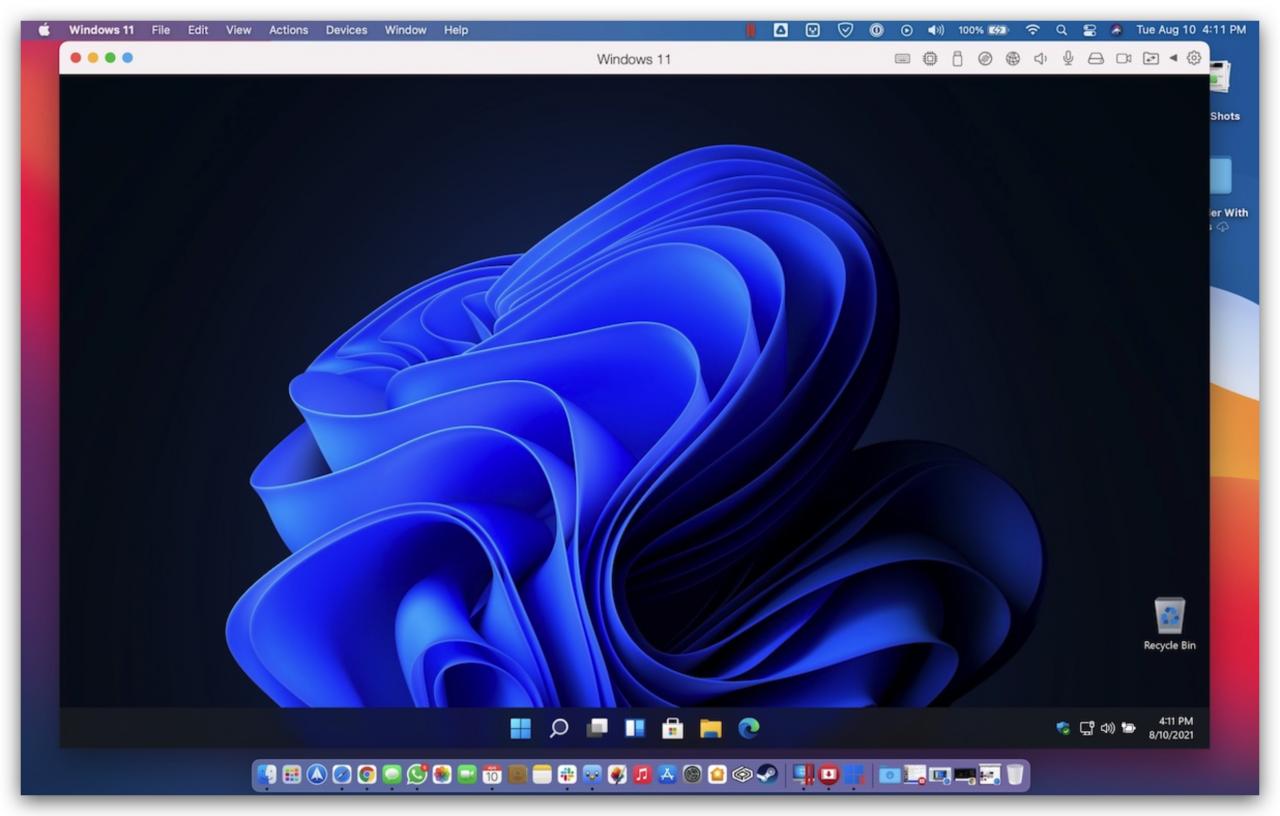The height and width of the screenshot is (816, 1280).
Task: Launch Microsoft Store from the taskbar
Action: [672, 728]
